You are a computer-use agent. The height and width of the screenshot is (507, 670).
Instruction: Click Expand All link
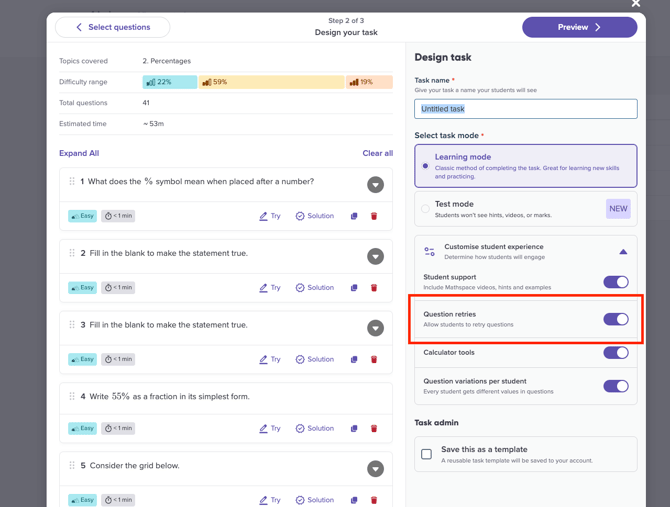[79, 153]
